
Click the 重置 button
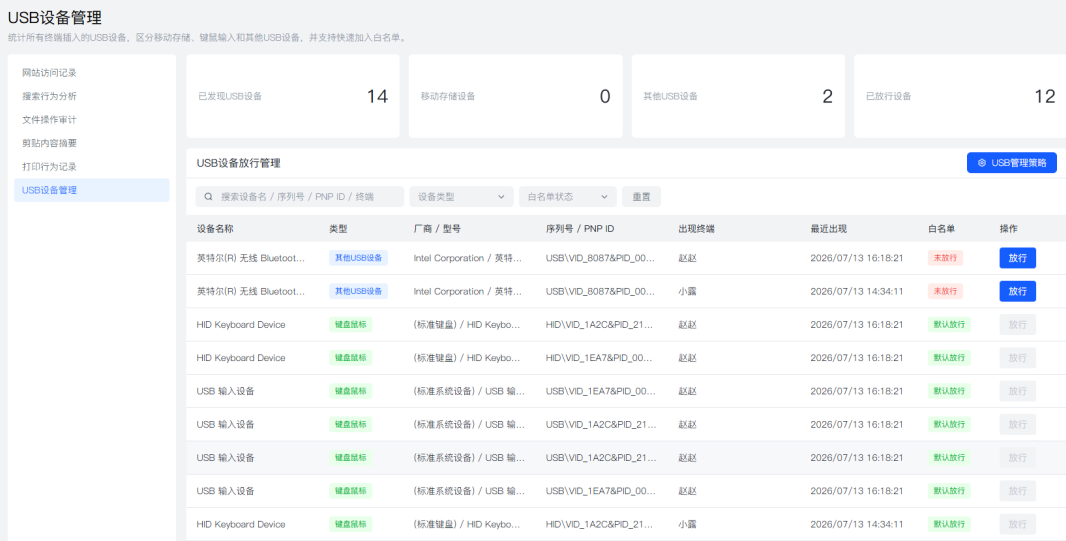641,196
